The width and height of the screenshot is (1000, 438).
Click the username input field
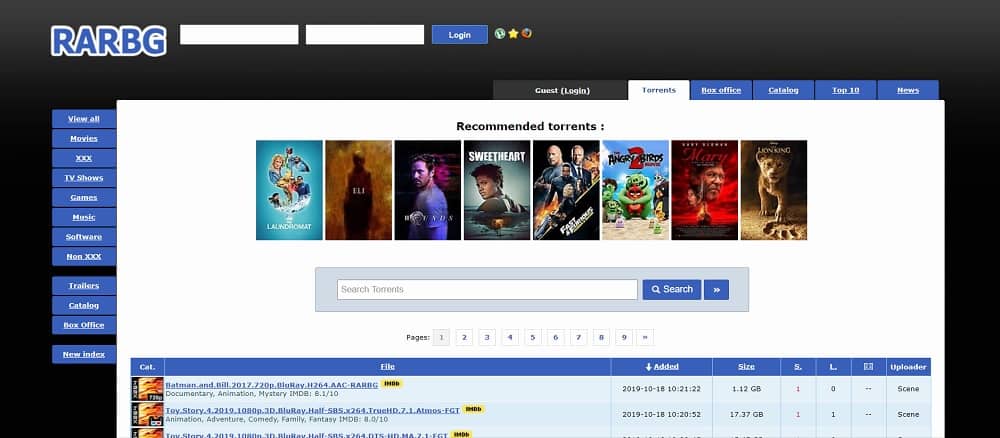[x=239, y=34]
